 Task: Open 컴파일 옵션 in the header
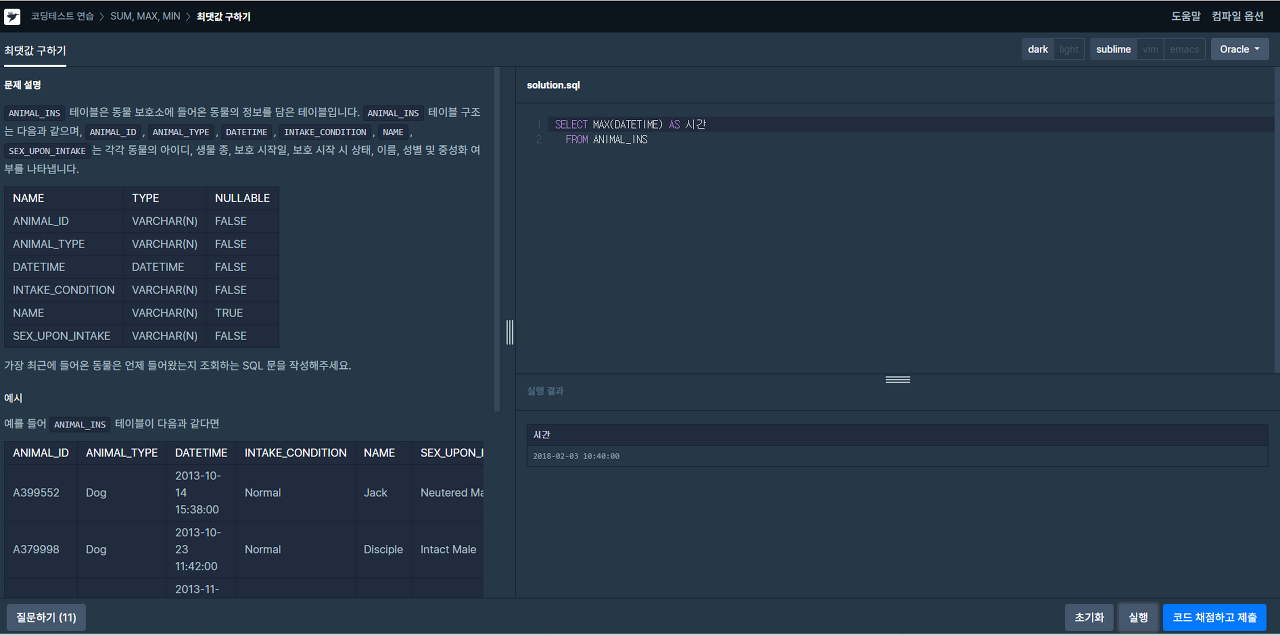(1237, 17)
